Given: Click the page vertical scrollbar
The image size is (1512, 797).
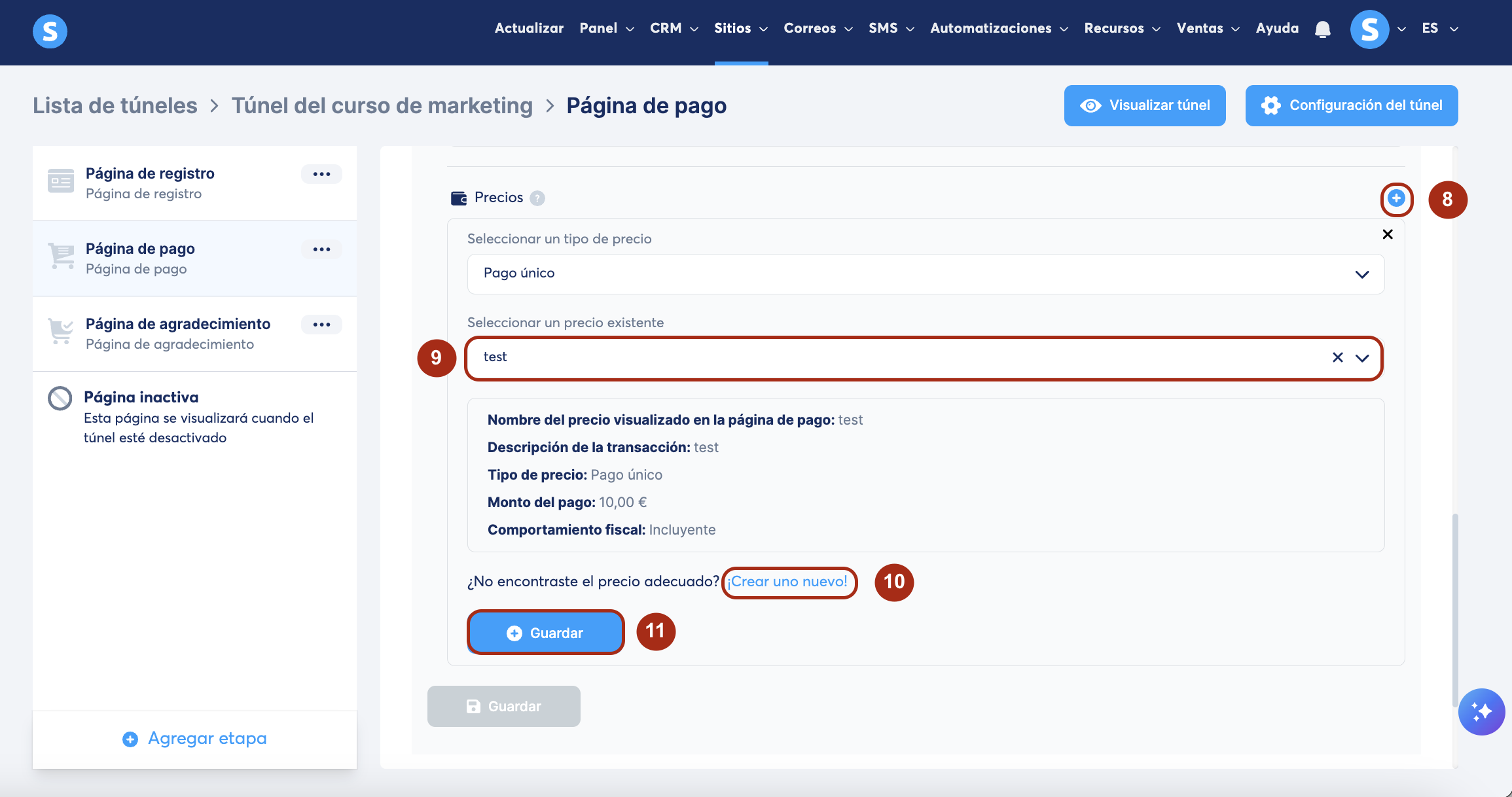Looking at the screenshot, I should [x=1454, y=609].
